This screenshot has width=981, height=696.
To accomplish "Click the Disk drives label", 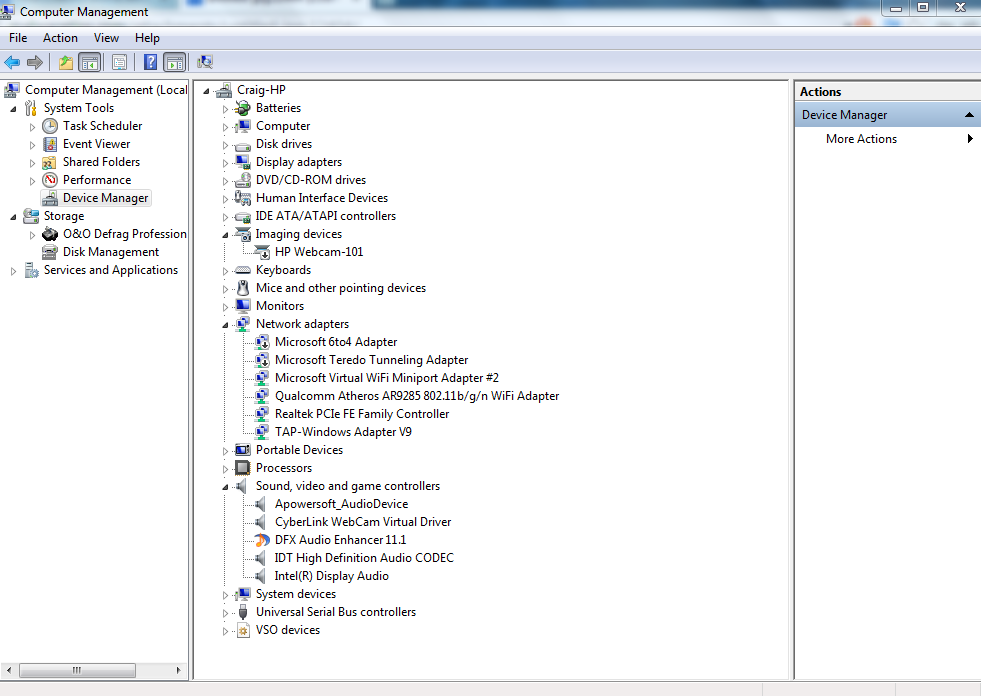I will point(283,144).
